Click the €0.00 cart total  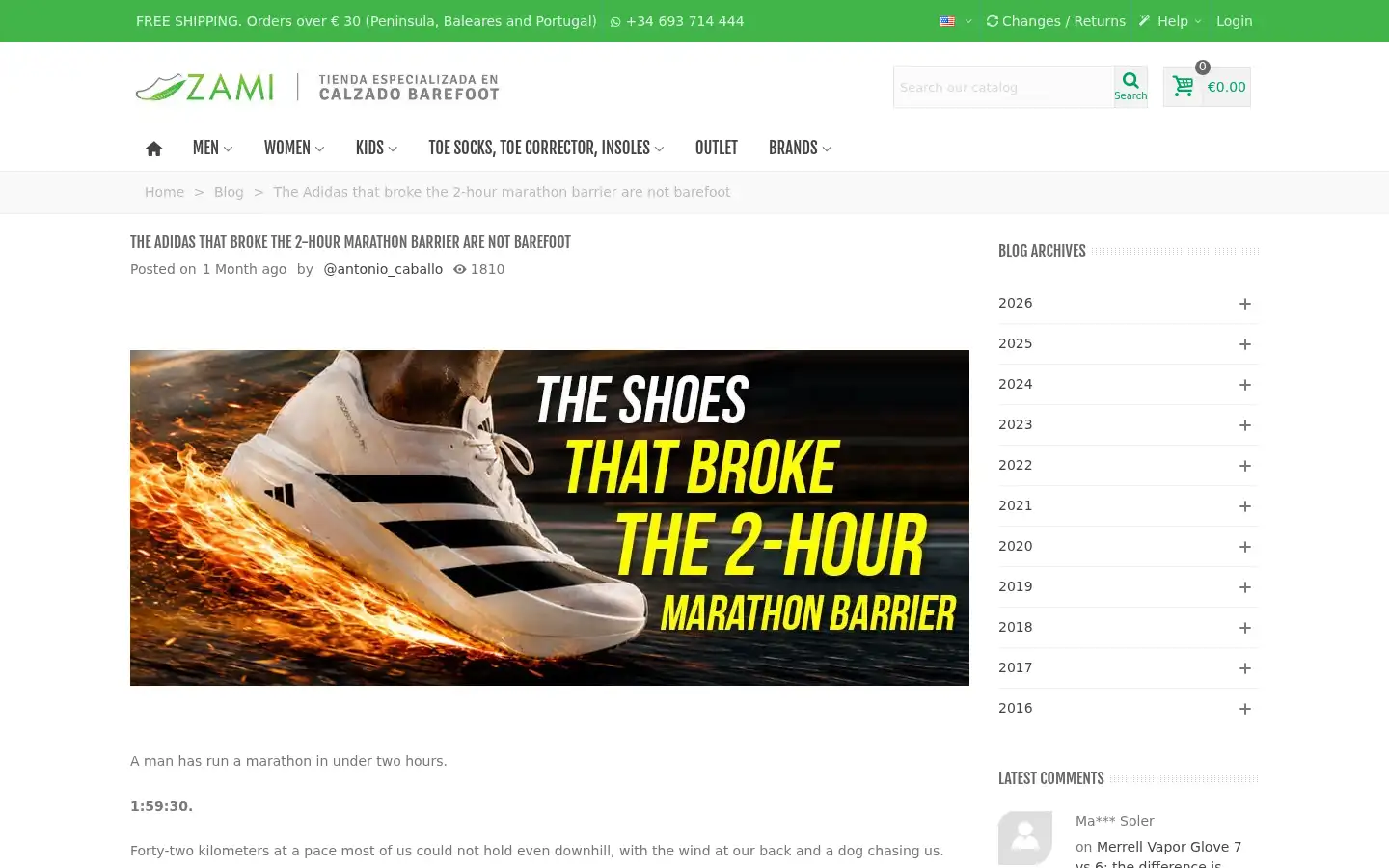coord(1226,87)
